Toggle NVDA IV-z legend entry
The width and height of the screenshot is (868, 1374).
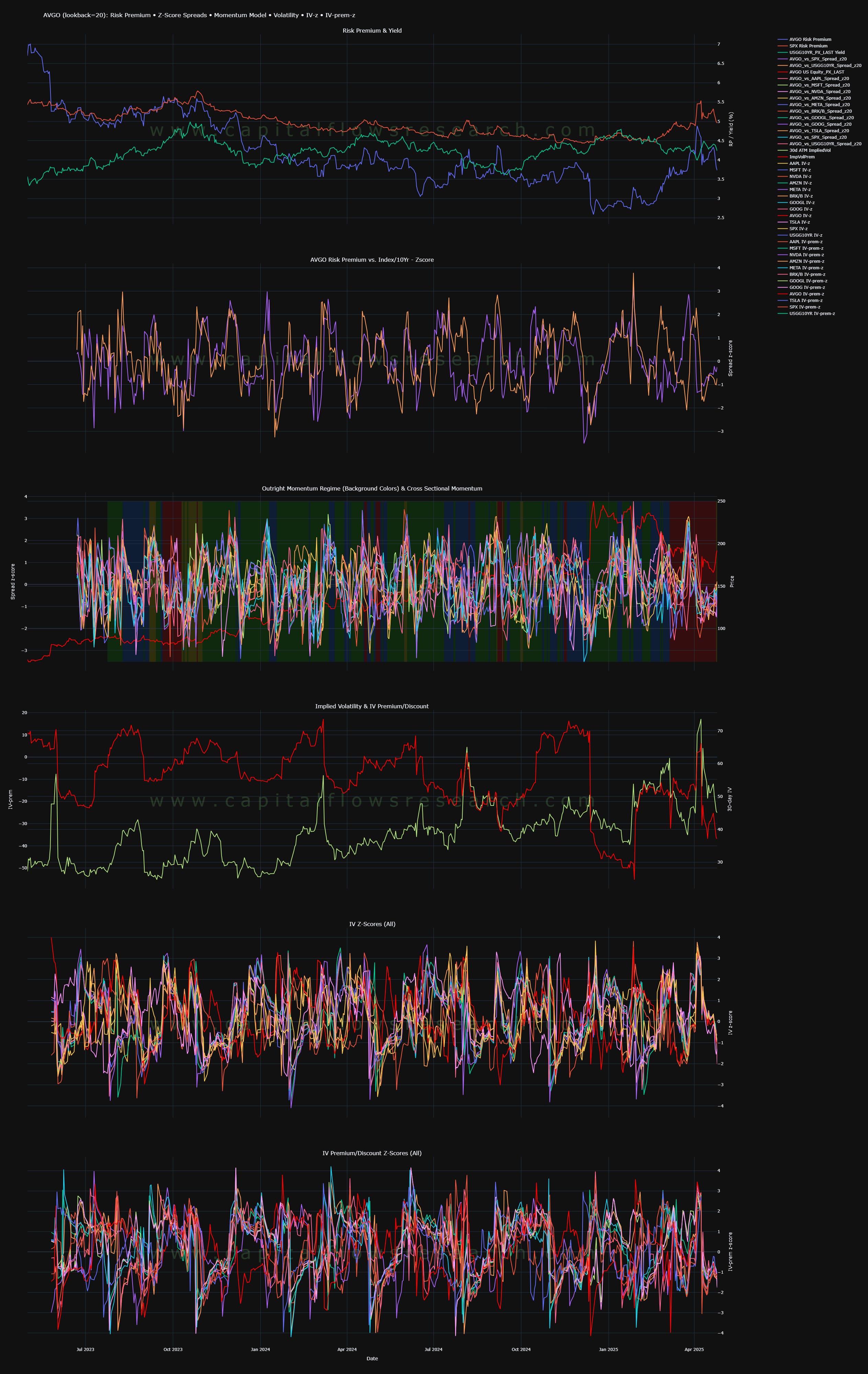tap(794, 176)
